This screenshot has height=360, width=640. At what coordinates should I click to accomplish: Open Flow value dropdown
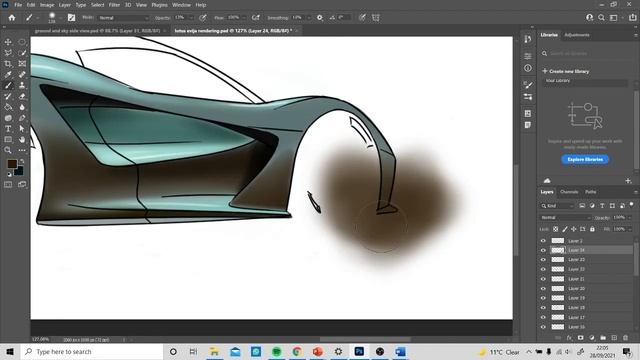[x=244, y=18]
